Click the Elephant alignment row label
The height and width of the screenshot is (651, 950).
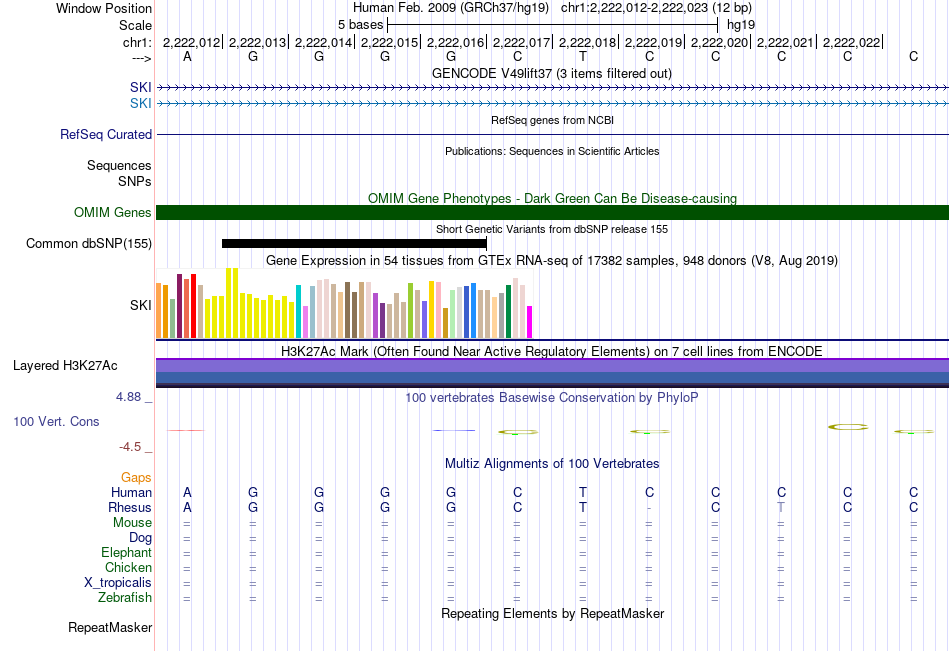(126, 552)
